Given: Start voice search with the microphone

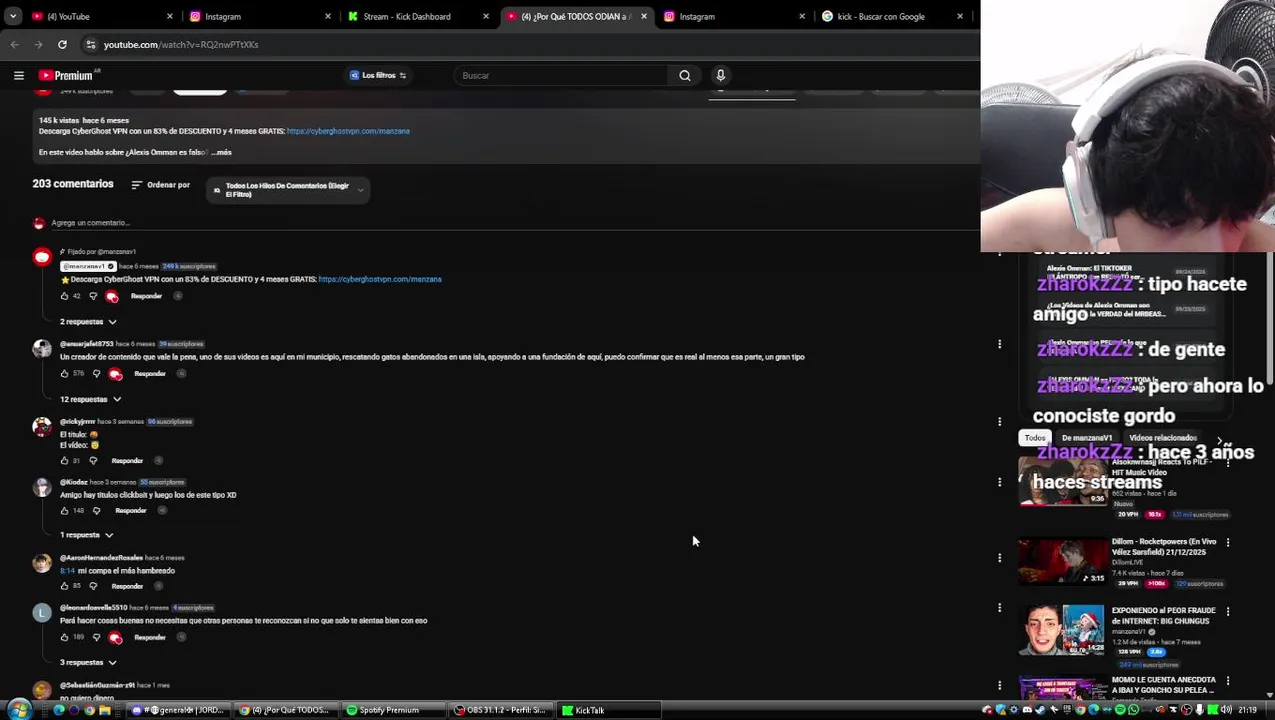Looking at the screenshot, I should (x=720, y=75).
